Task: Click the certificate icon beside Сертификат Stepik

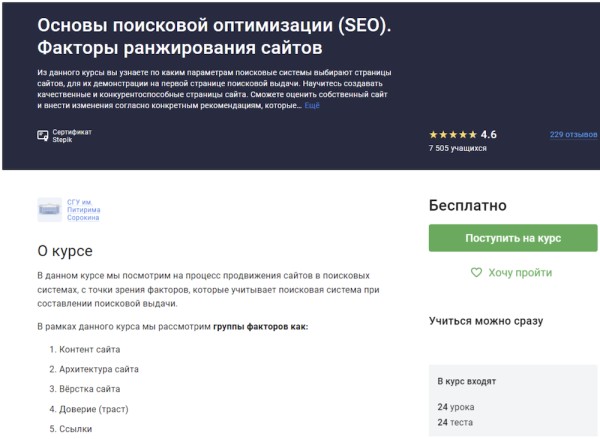Action: point(43,135)
